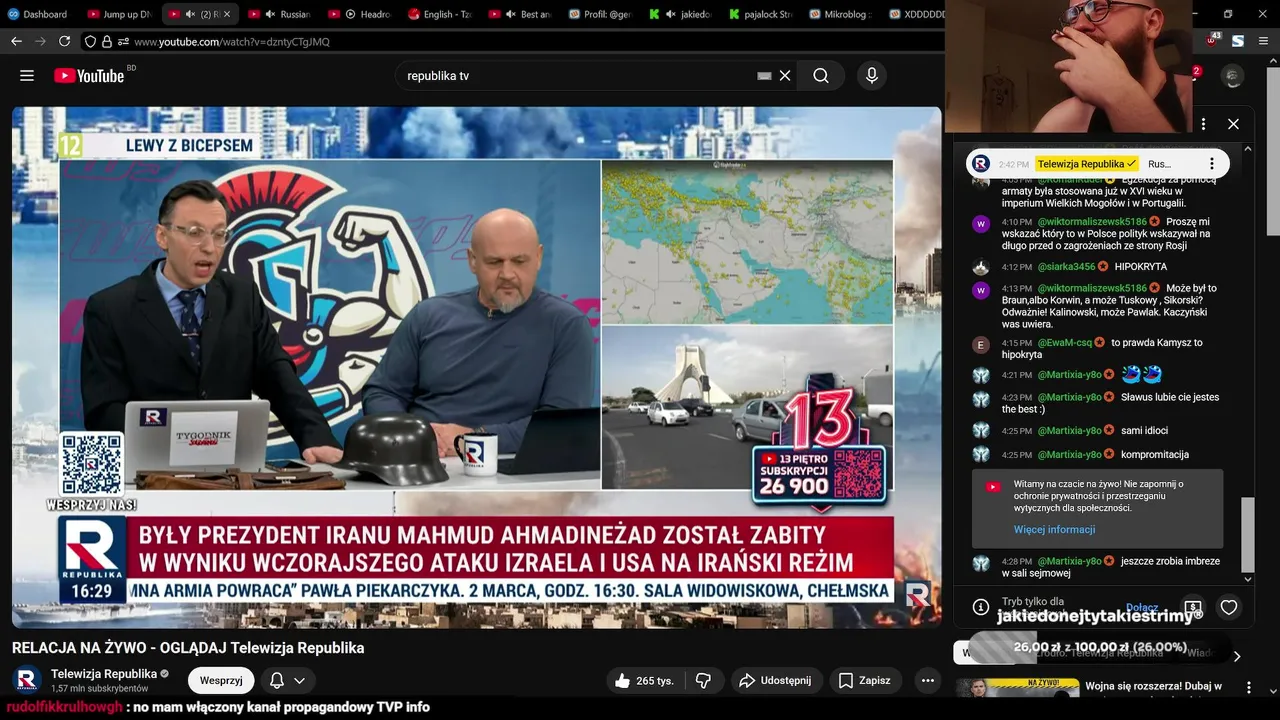Image resolution: width=1280 pixels, height=720 pixels.
Task: Click pinned Telewizja Republika chat badge
Action: click(1087, 164)
